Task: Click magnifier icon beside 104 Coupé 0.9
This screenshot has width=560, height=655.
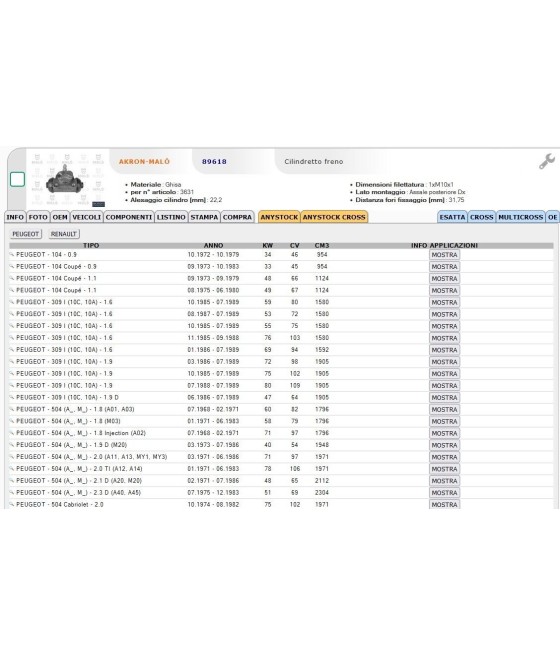Action: click(12, 266)
